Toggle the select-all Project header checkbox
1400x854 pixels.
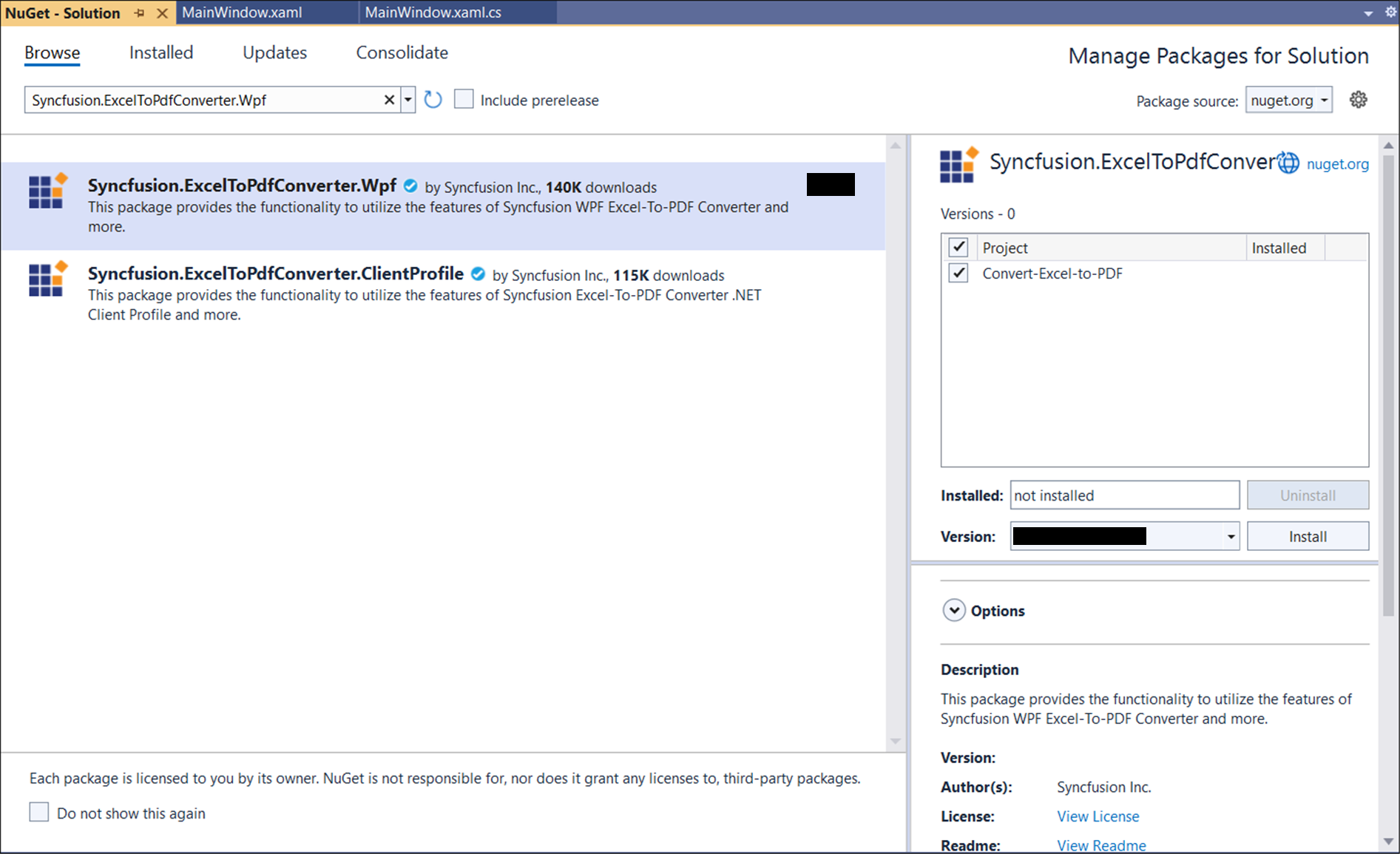pyautogui.click(x=958, y=247)
